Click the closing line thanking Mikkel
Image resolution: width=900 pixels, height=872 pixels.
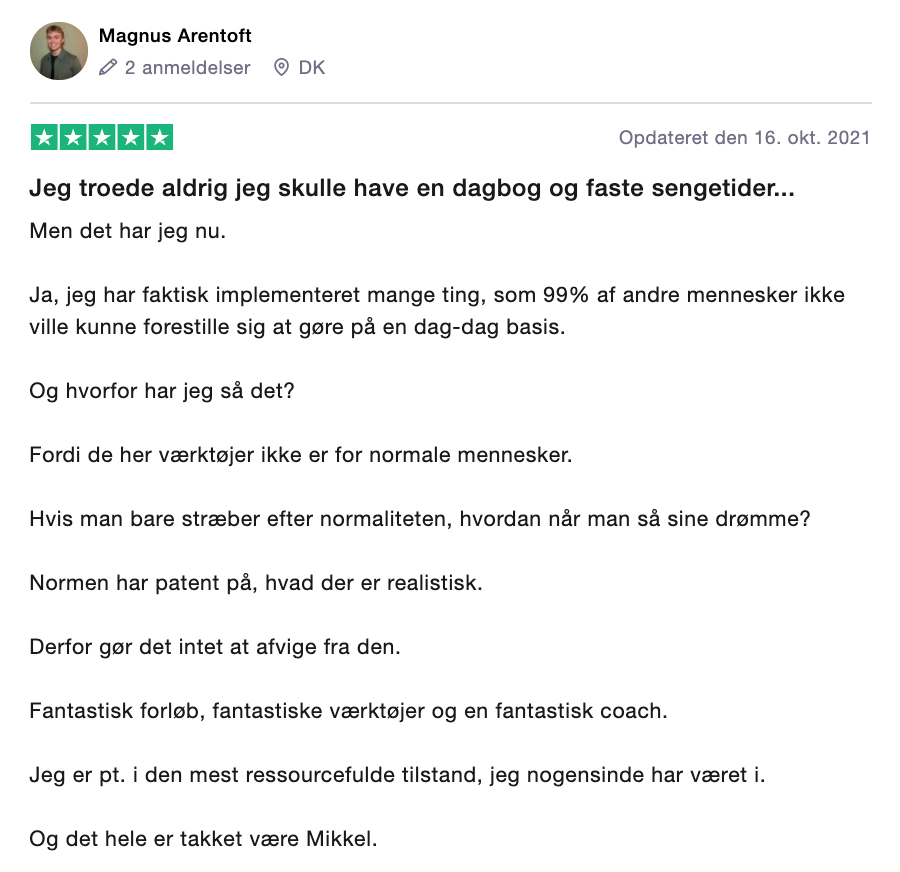203,838
